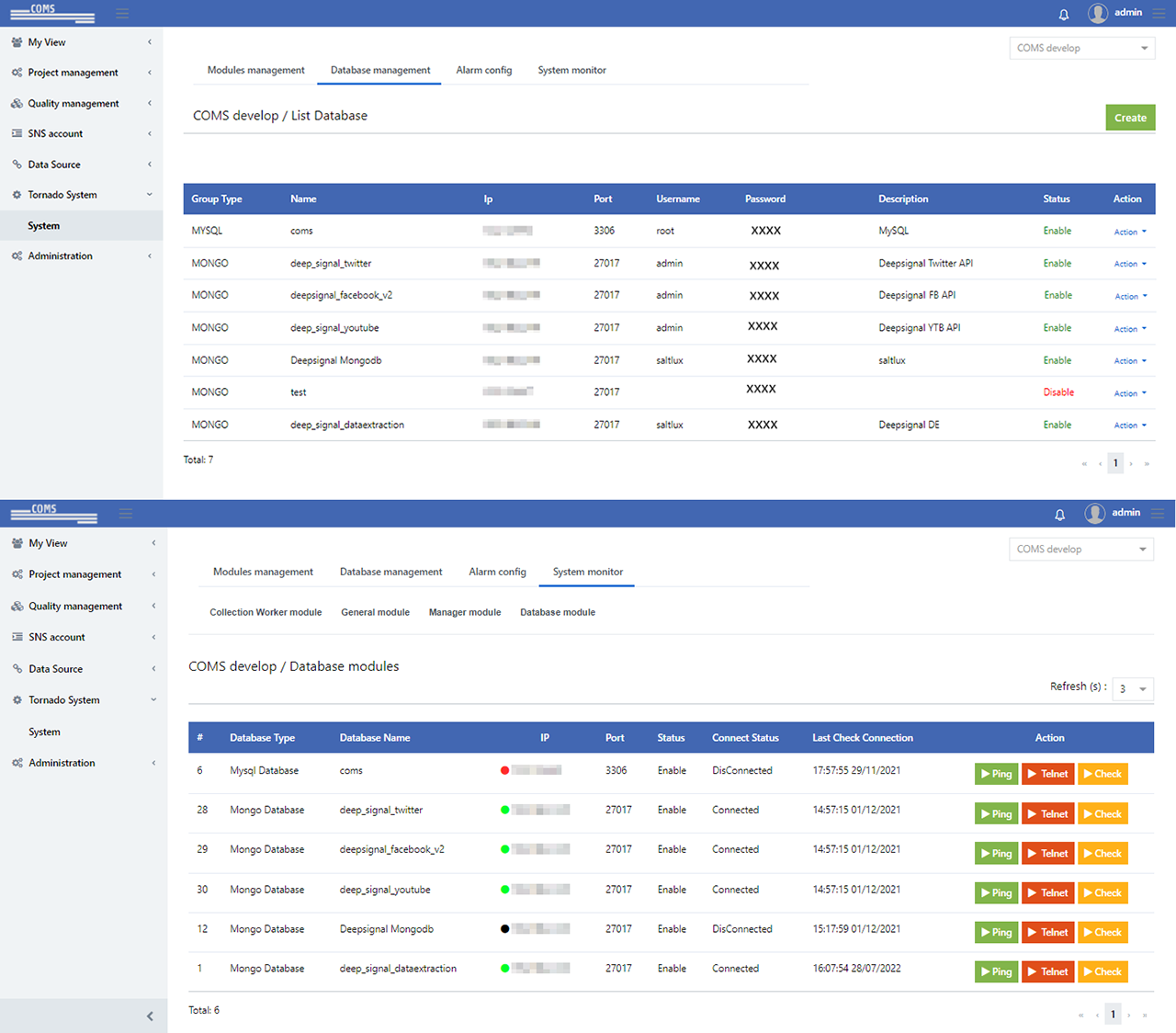Click the green Create button

1130,118
